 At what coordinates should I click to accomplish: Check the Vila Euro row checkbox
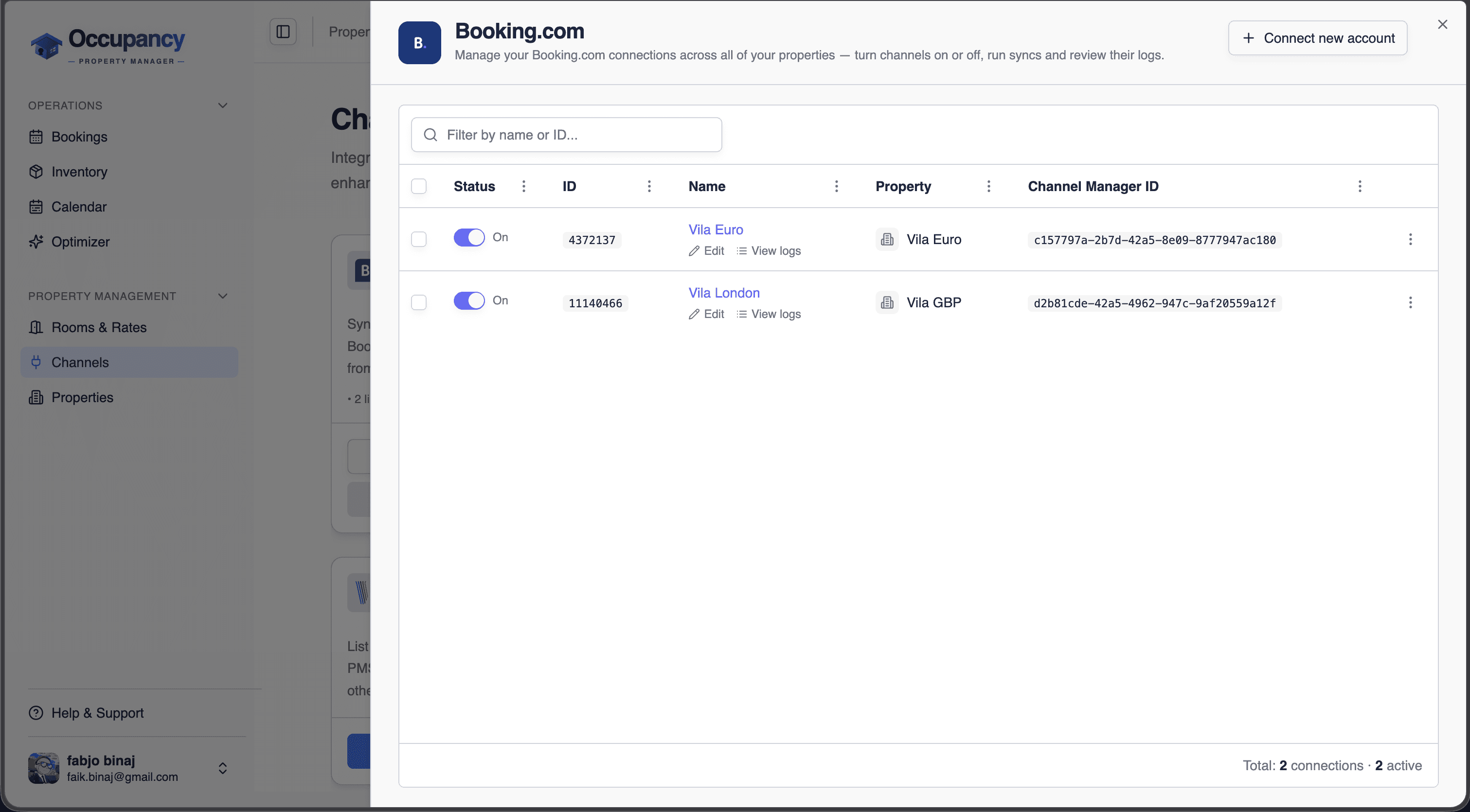click(x=419, y=240)
